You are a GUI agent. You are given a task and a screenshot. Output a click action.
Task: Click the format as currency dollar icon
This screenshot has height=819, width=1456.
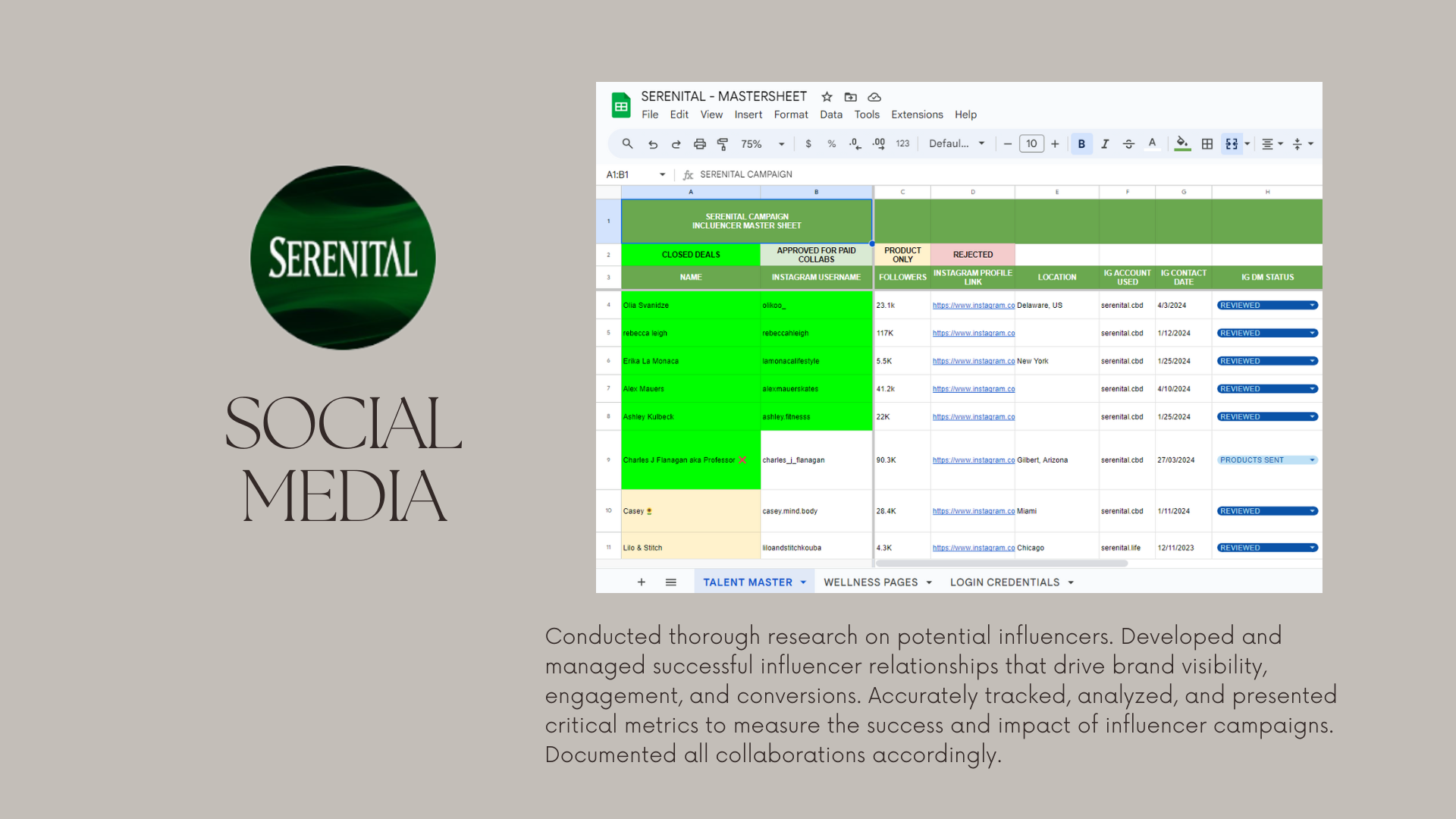pyautogui.click(x=808, y=144)
